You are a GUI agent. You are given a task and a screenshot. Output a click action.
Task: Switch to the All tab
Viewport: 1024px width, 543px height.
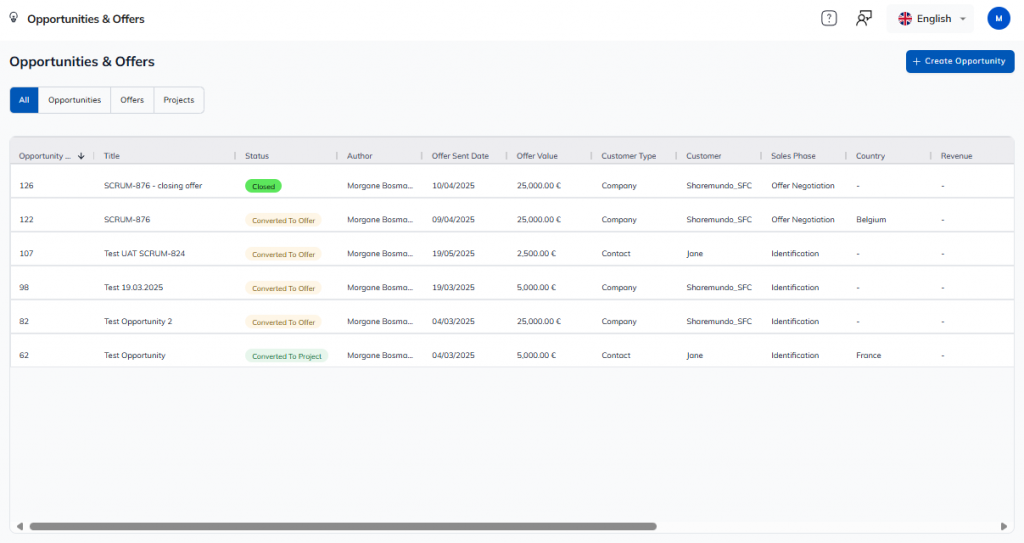click(x=24, y=100)
